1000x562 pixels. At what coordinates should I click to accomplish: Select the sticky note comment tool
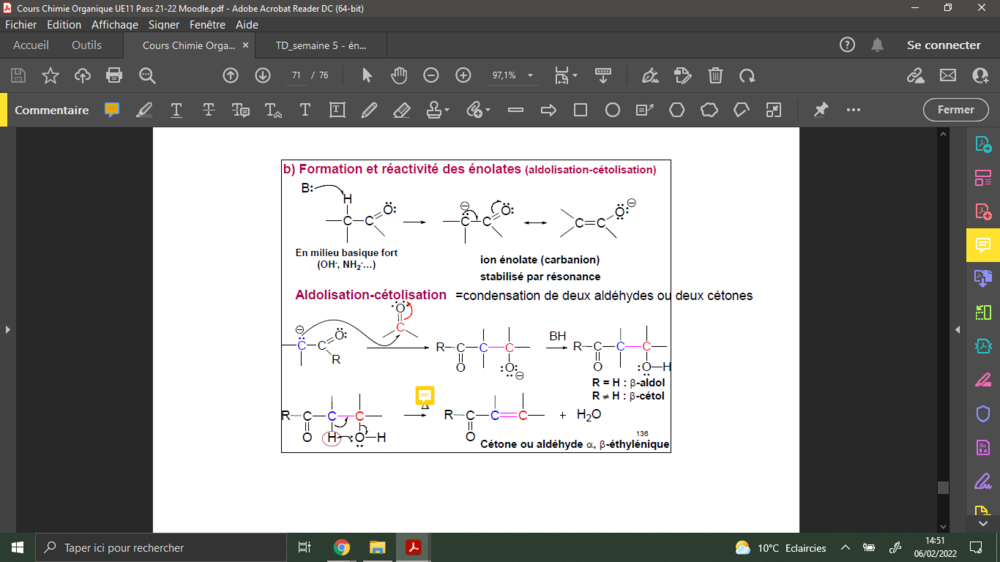point(112,110)
